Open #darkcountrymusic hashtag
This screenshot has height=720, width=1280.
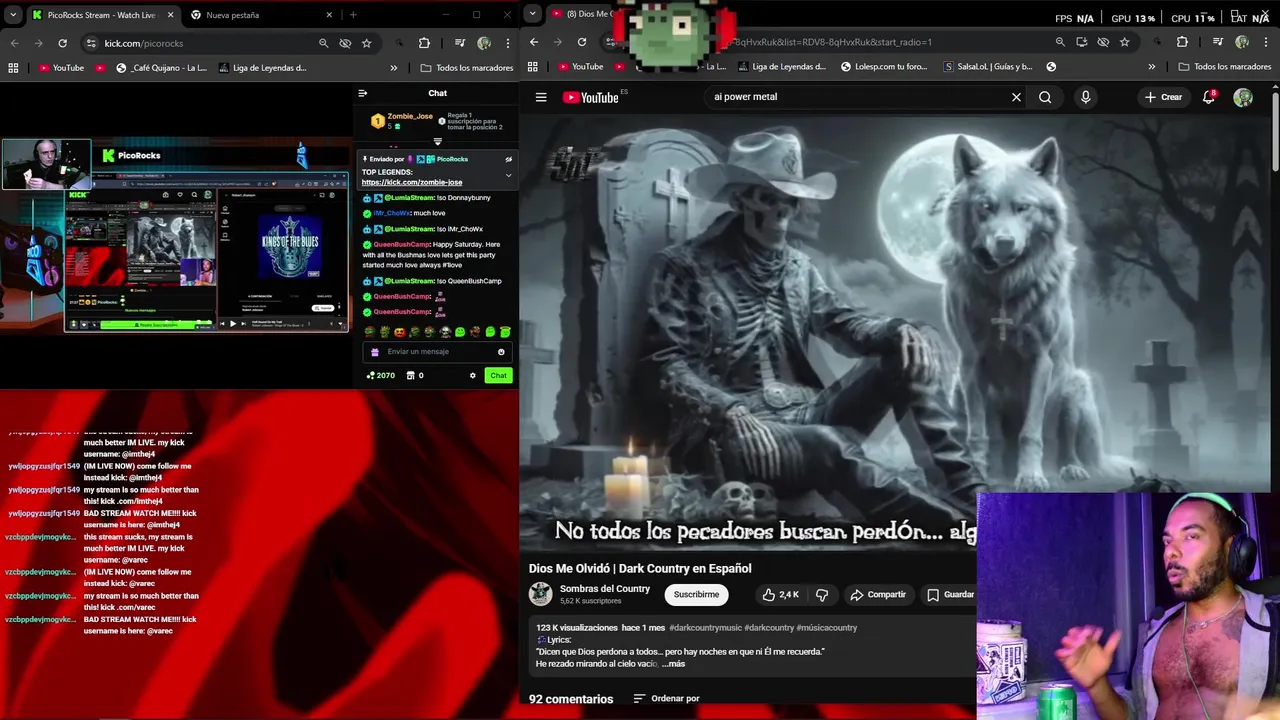coord(706,628)
